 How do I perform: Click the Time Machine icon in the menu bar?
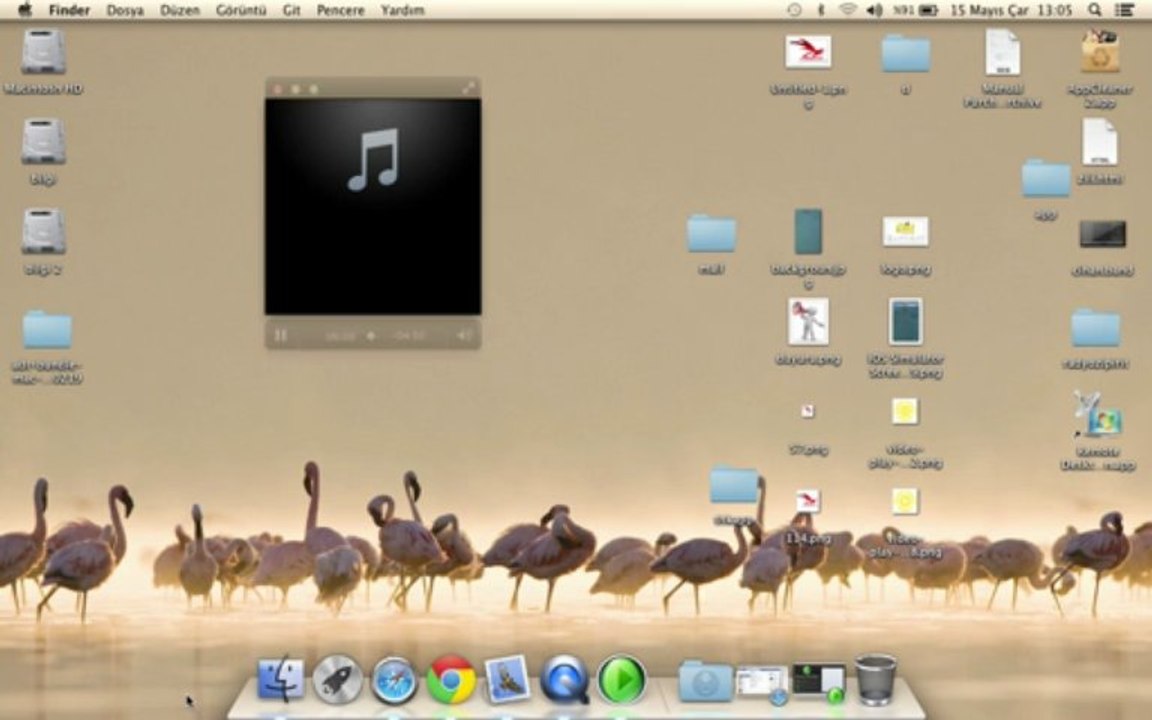pyautogui.click(x=794, y=10)
